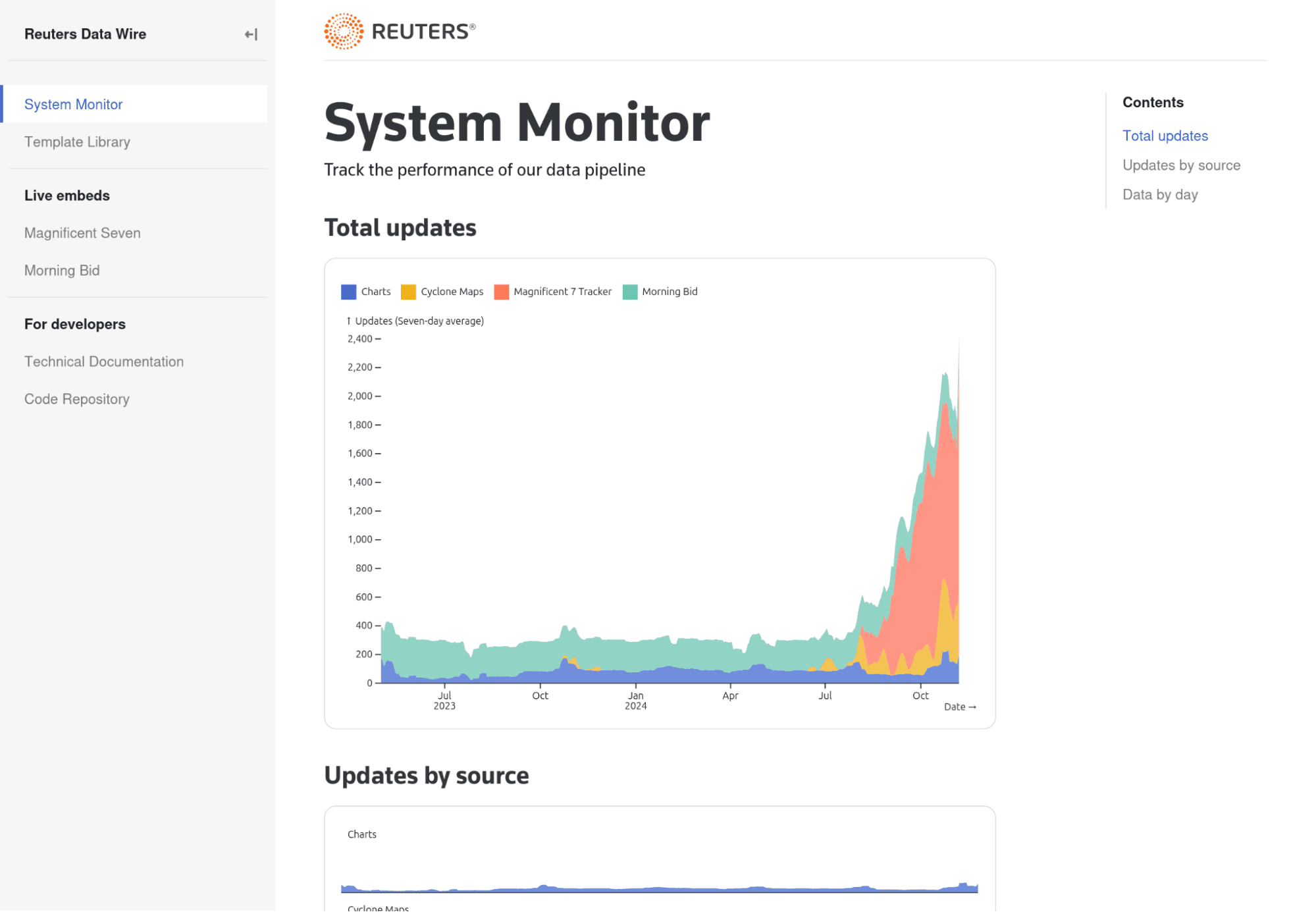The width and height of the screenshot is (1316, 912).
Task: Toggle the Cyclone Maps legend swatch
Action: pos(408,291)
